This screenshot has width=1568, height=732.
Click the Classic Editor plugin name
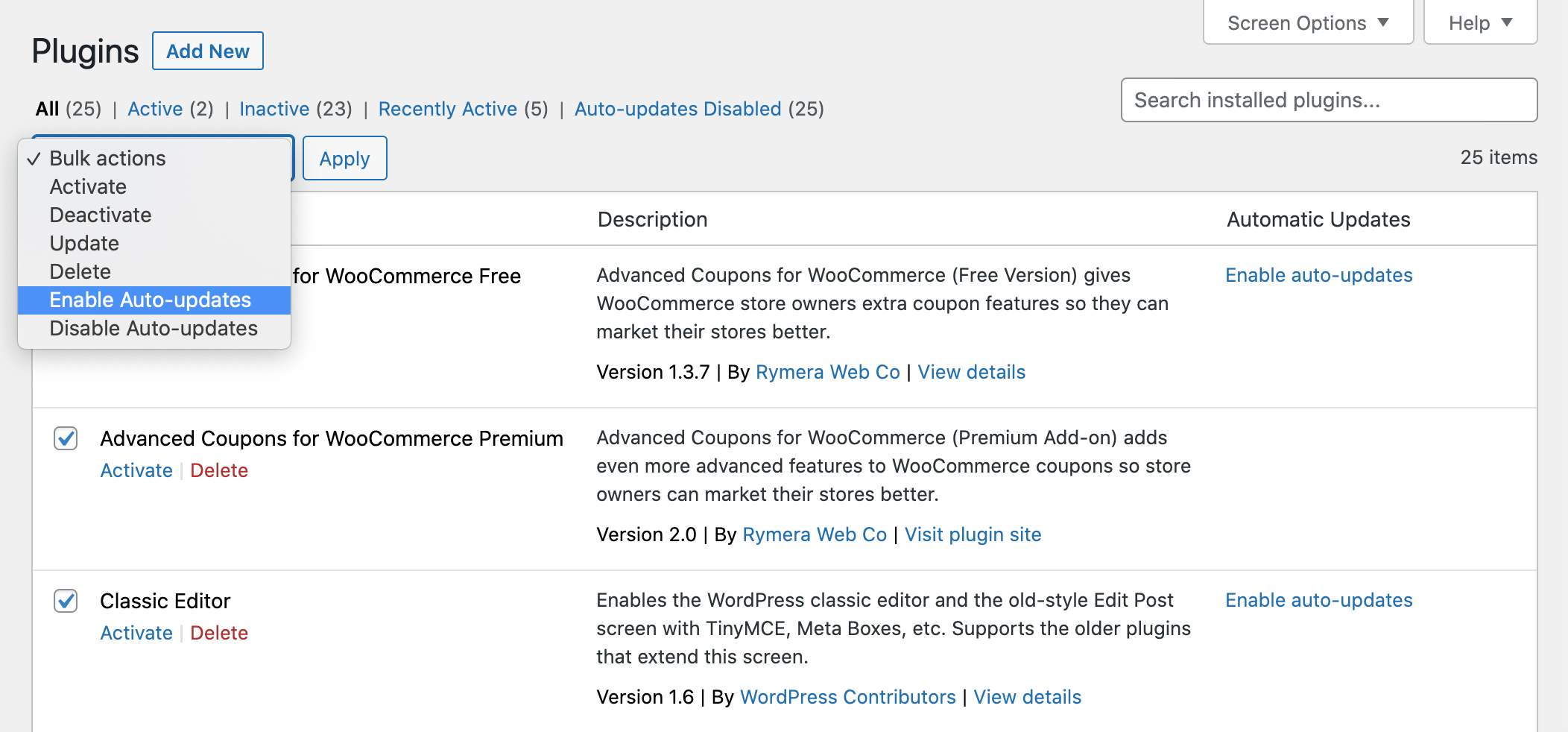coord(165,601)
